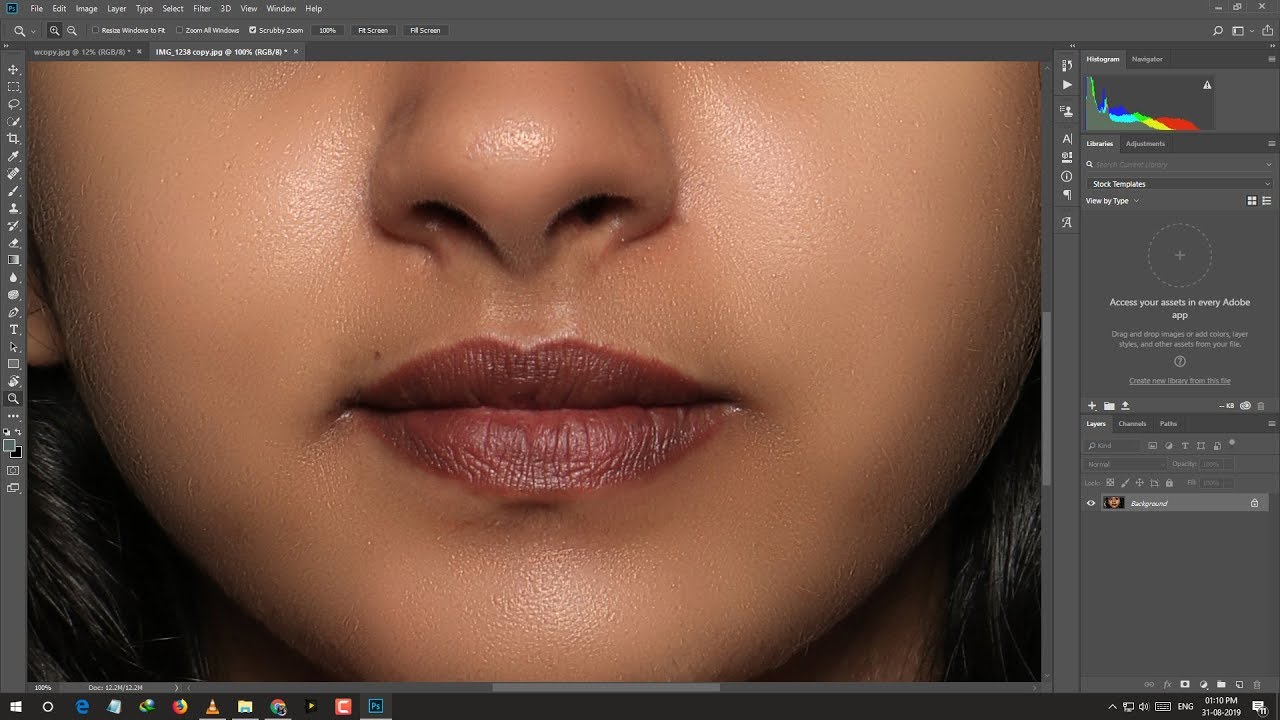This screenshot has width=1280, height=720.
Task: Select the Crop tool
Action: pyautogui.click(x=14, y=139)
